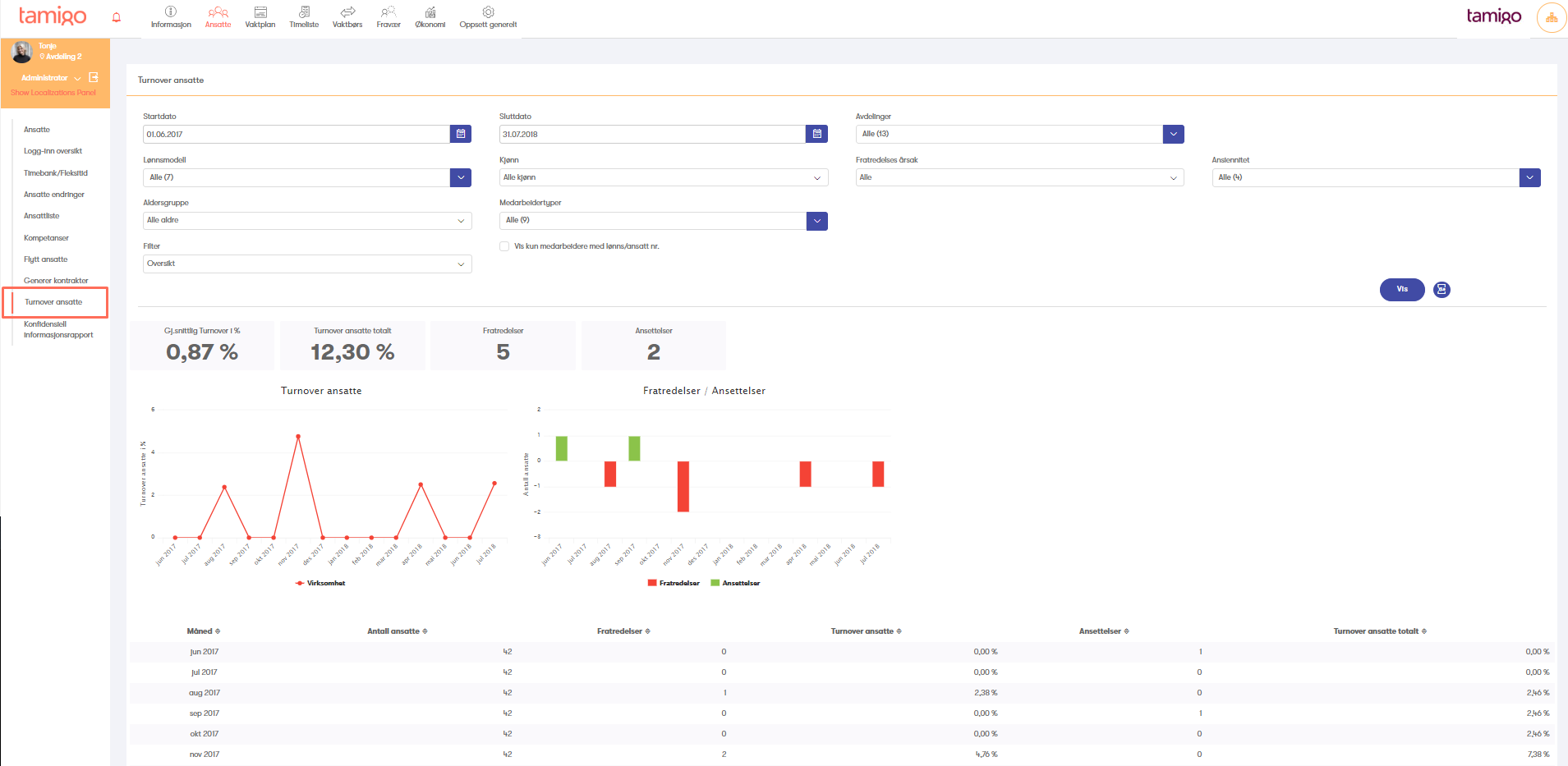The width and height of the screenshot is (1568, 766).
Task: Go to Ansatte in the top navigation
Action: pyautogui.click(x=218, y=16)
